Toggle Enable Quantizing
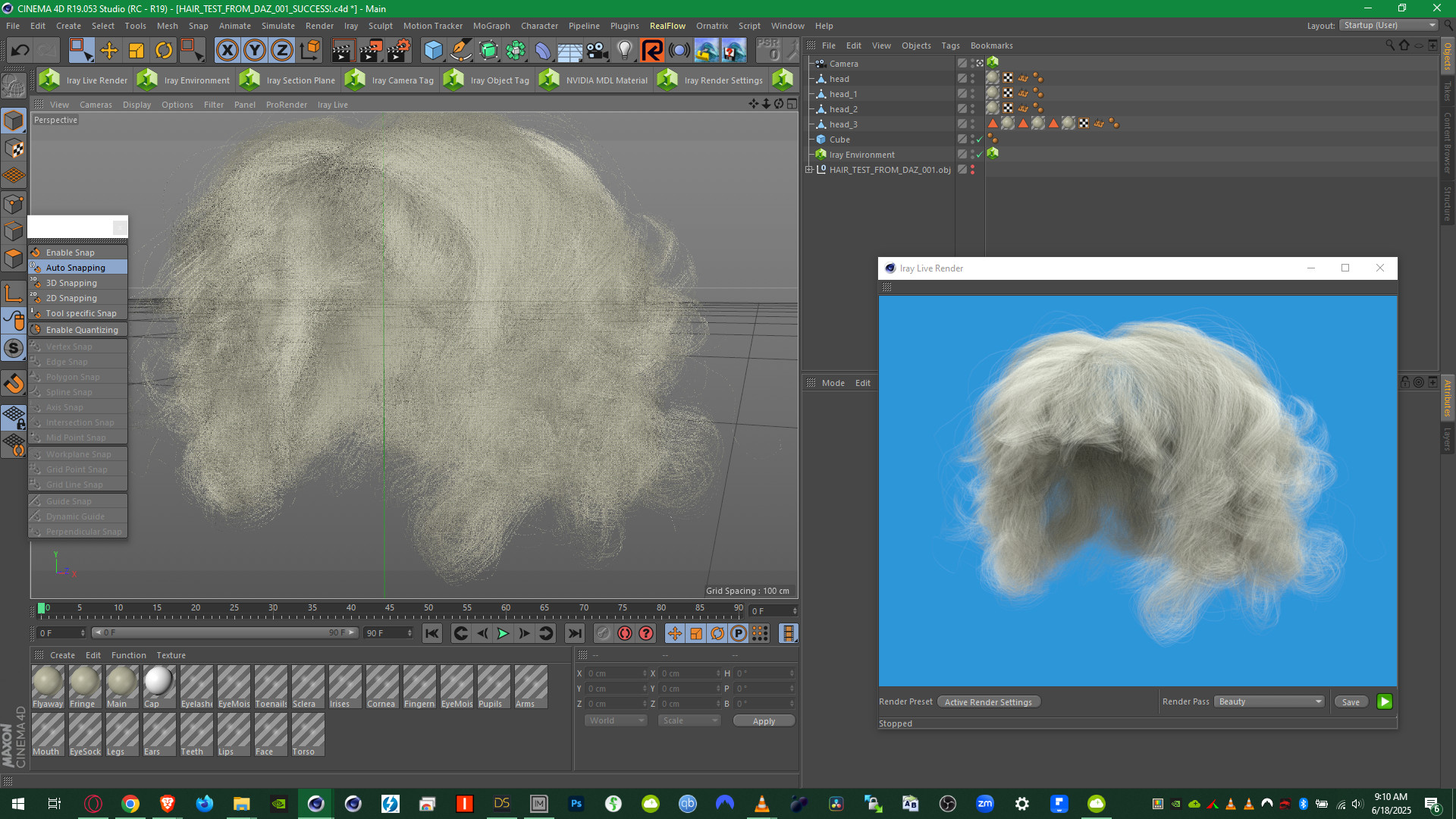The width and height of the screenshot is (1456, 819). [x=78, y=330]
